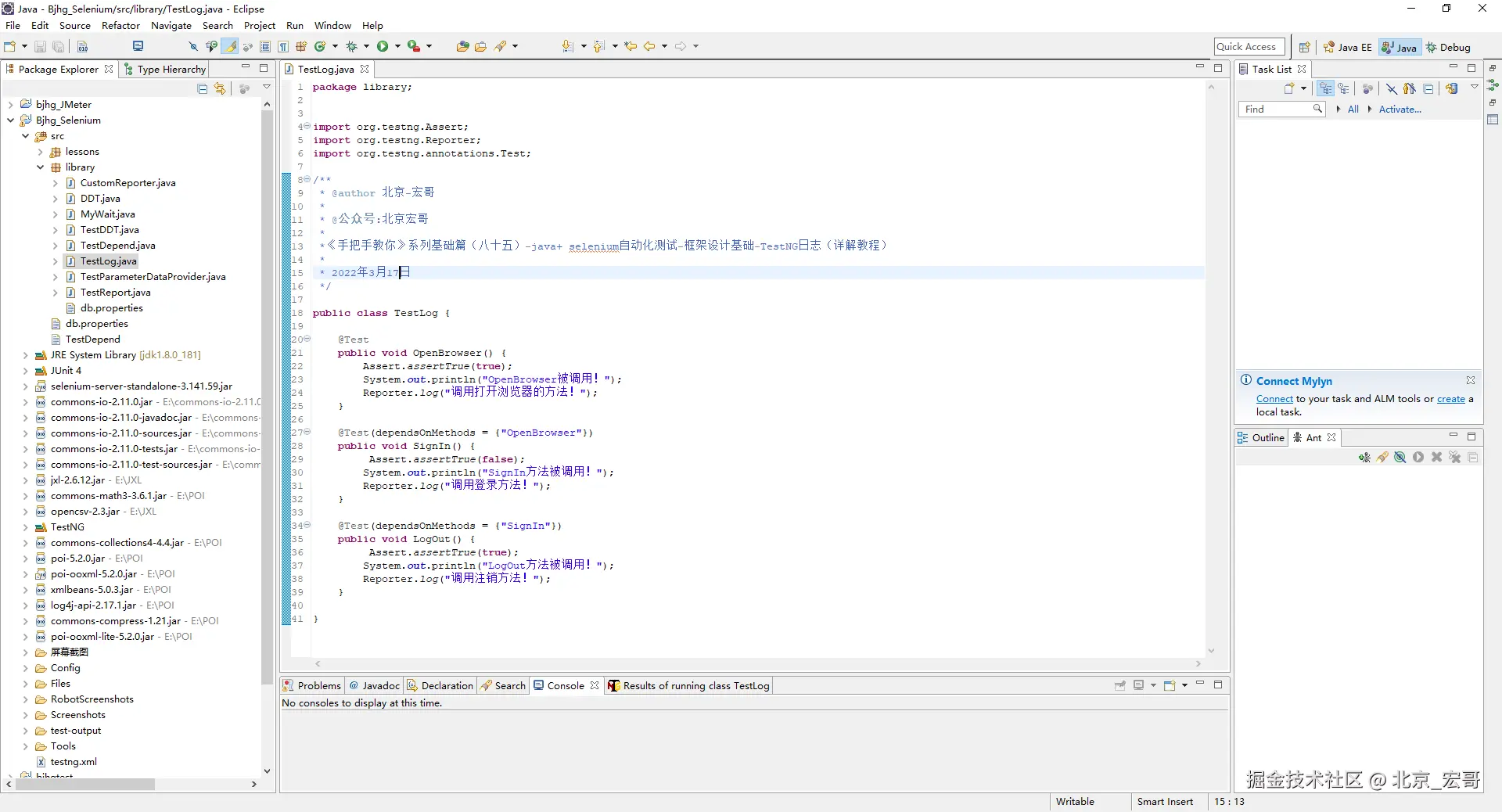Run the program with the green Run icon

(x=383, y=47)
